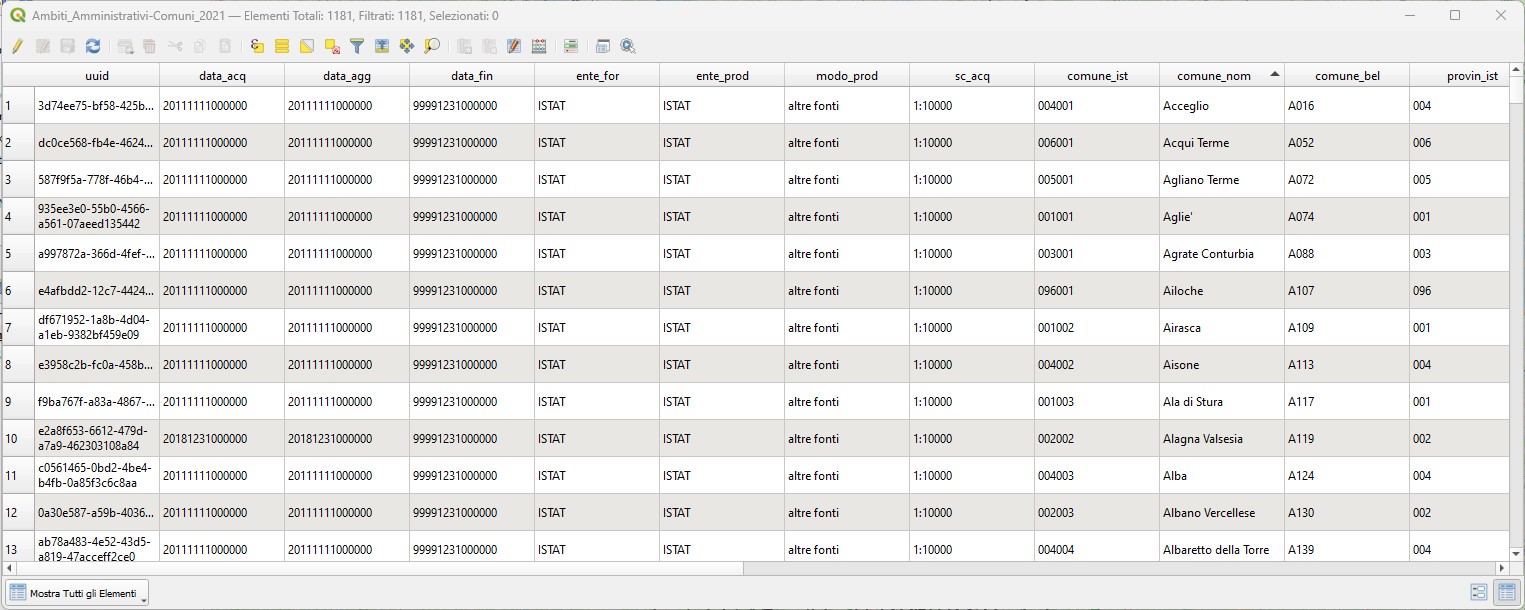Dock the attribute table window
Image resolution: width=1525 pixels, height=610 pixels.
click(x=603, y=46)
